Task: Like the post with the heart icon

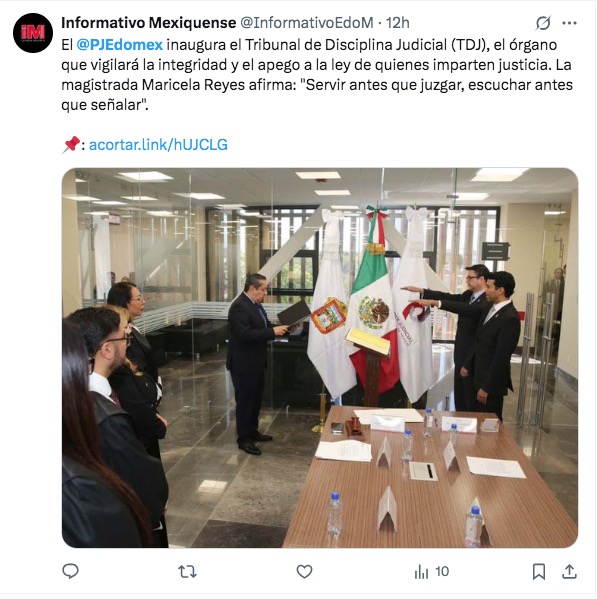Action: point(304,571)
